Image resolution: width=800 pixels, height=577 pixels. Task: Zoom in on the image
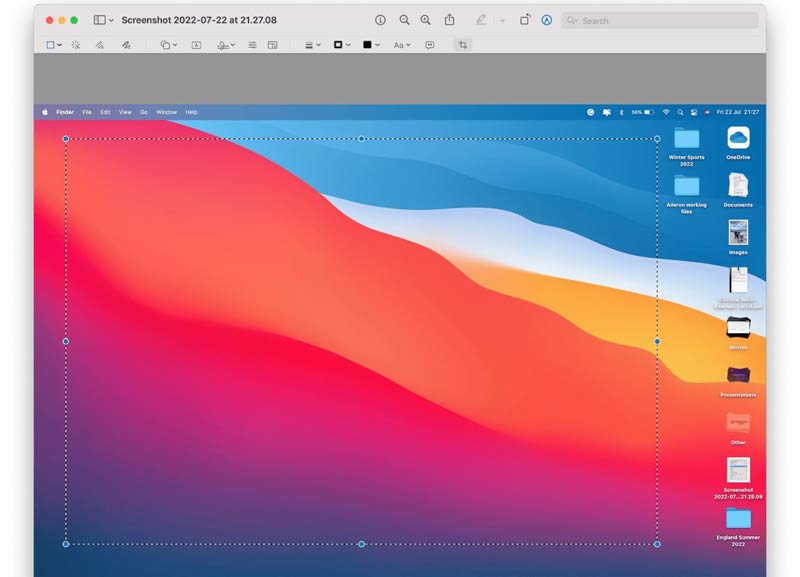[426, 20]
